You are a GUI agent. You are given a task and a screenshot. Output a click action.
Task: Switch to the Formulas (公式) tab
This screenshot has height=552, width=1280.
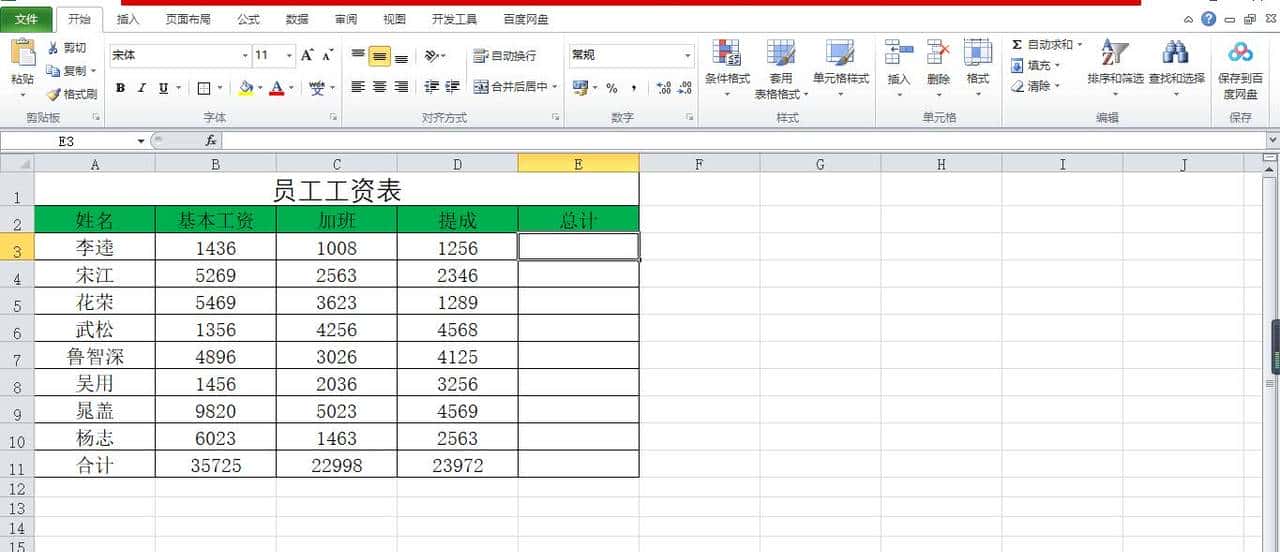pyautogui.click(x=249, y=19)
